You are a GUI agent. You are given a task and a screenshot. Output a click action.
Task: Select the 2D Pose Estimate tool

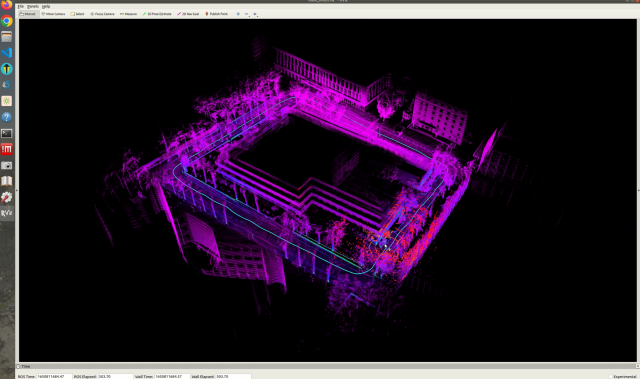pyautogui.click(x=157, y=14)
